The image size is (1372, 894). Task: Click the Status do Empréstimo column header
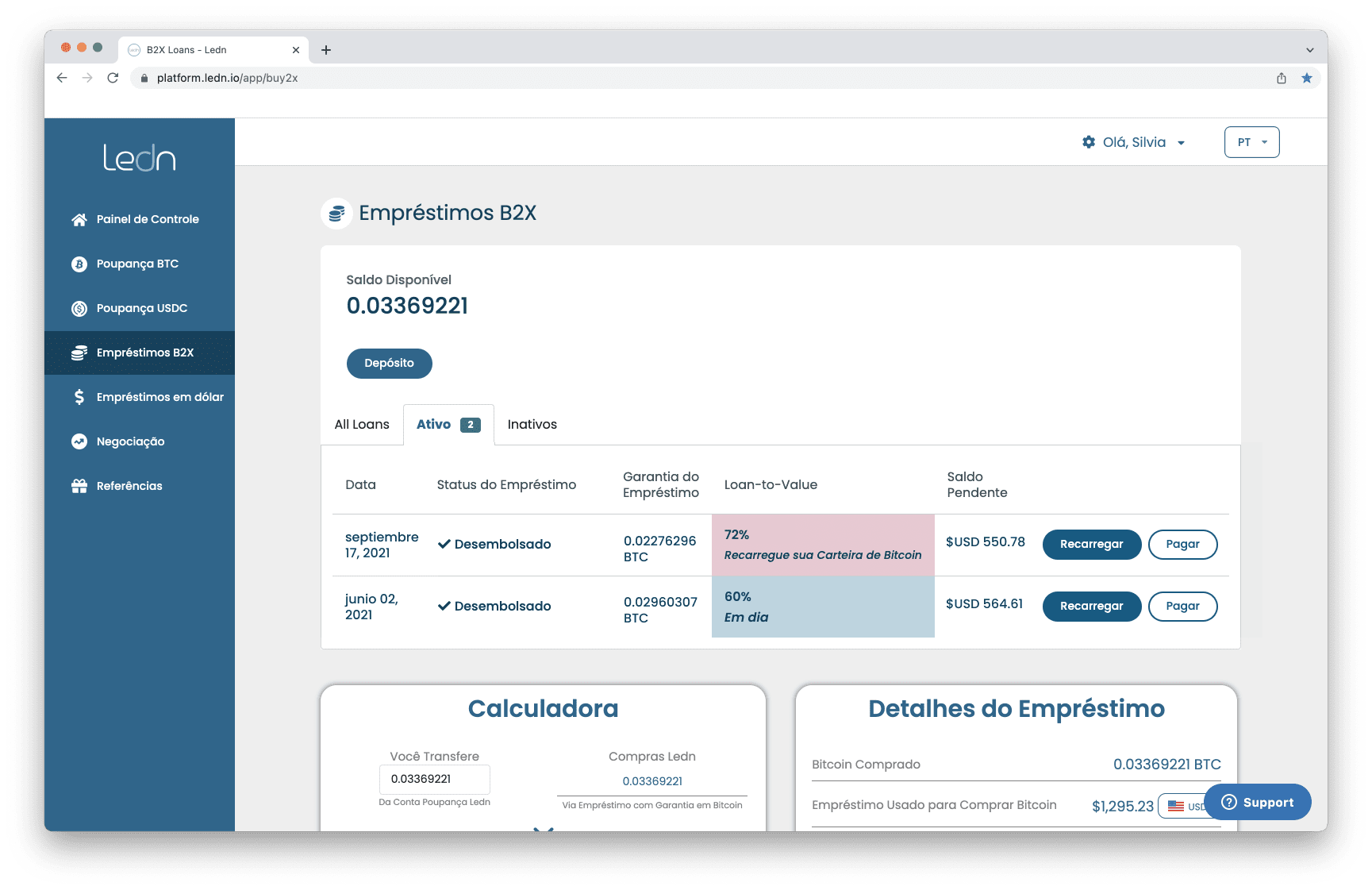506,485
